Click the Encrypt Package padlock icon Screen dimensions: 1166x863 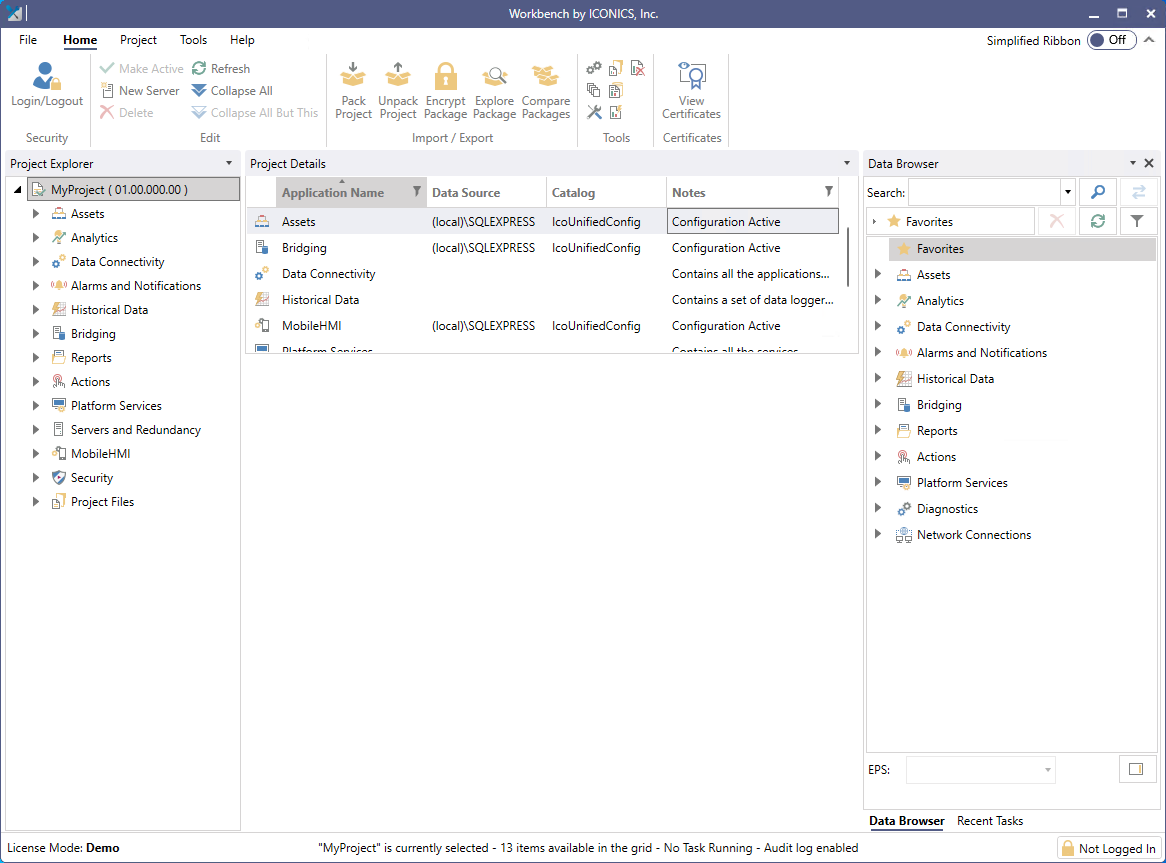click(445, 77)
